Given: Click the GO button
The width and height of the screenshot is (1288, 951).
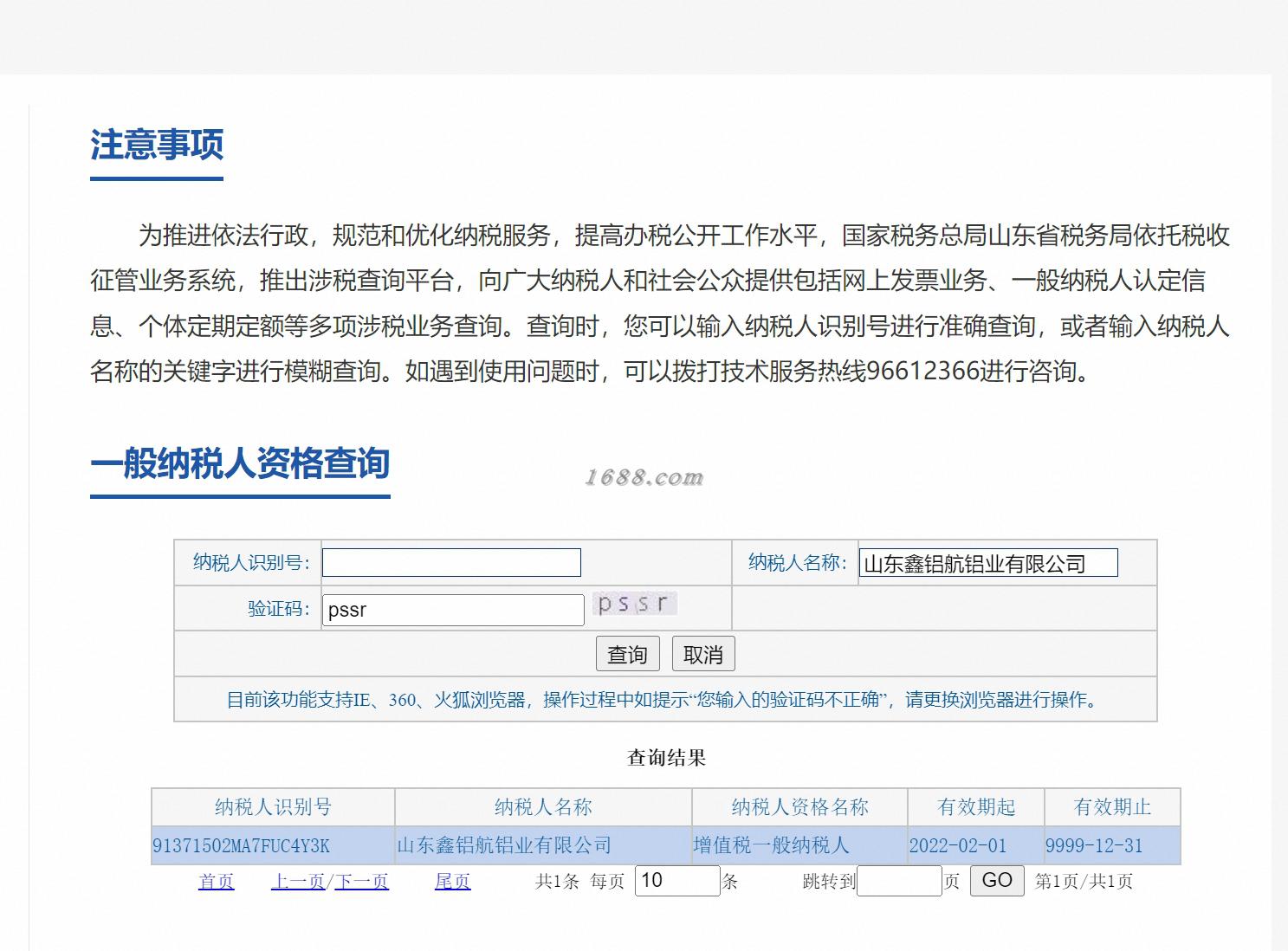Looking at the screenshot, I should pyautogui.click(x=997, y=880).
